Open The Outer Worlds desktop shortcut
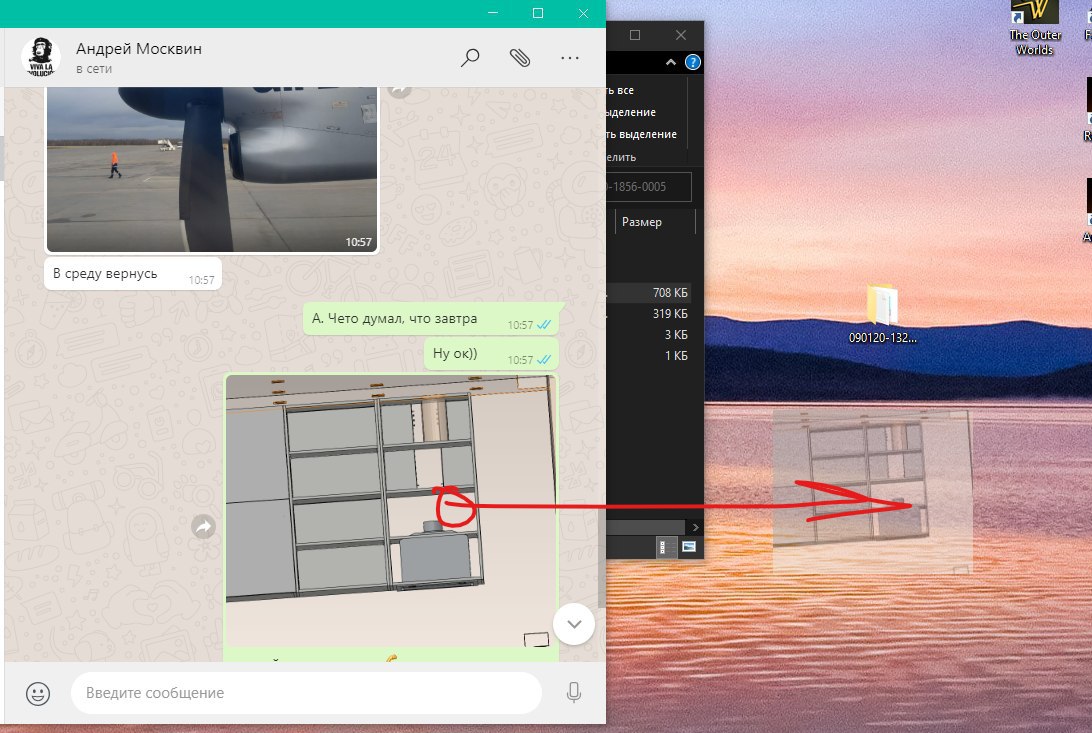The width and height of the screenshot is (1092, 733). [1035, 29]
